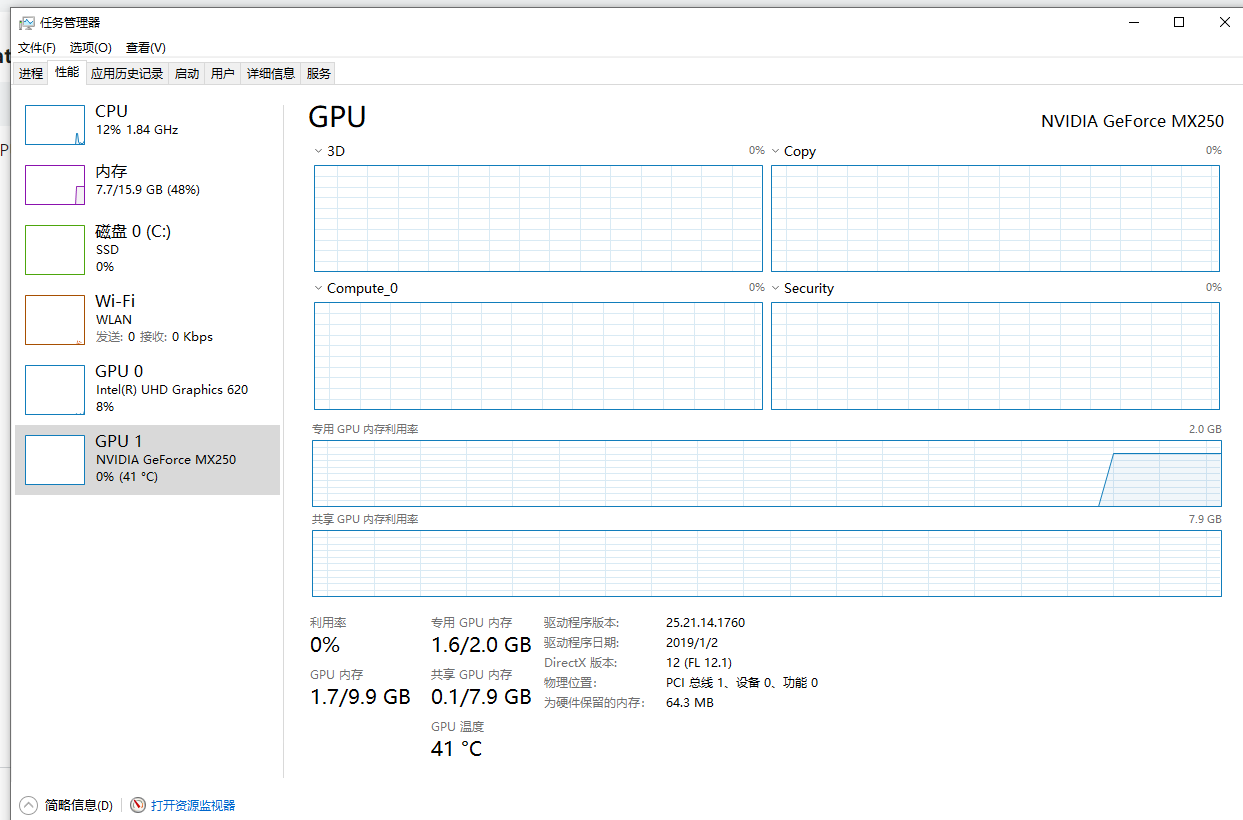Open the 3D engine dropdown
This screenshot has width=1243, height=820.
coord(318,151)
